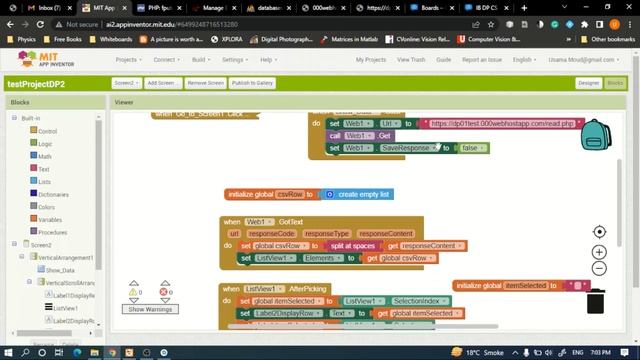Collapse the VerticalArrangement1 tree node

coord(22,257)
